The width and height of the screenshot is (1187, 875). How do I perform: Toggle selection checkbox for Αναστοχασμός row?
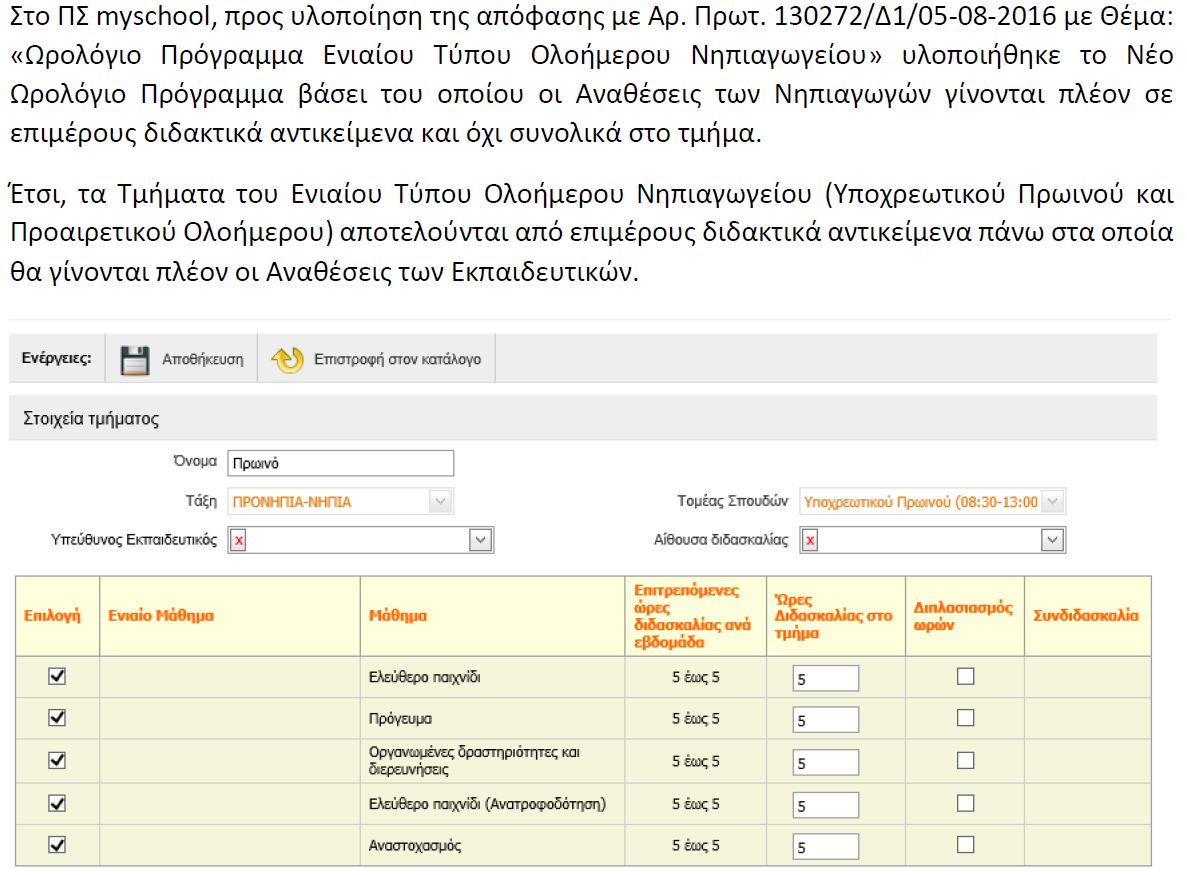(57, 845)
